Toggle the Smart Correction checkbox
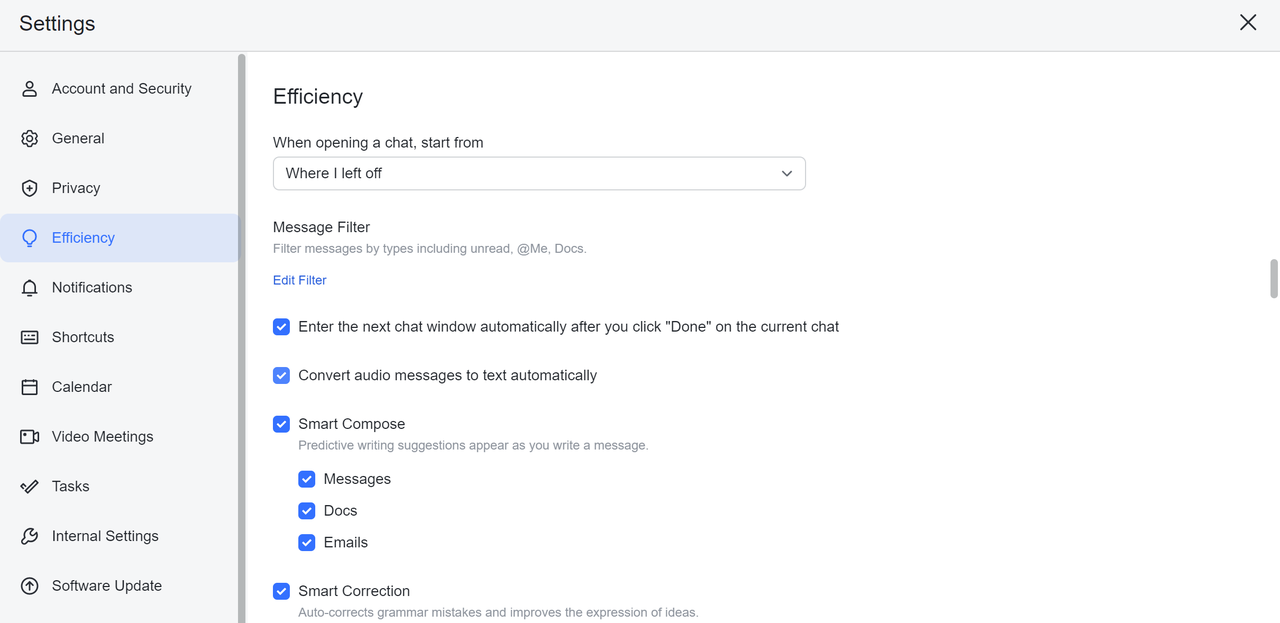1280x623 pixels. pyautogui.click(x=282, y=591)
